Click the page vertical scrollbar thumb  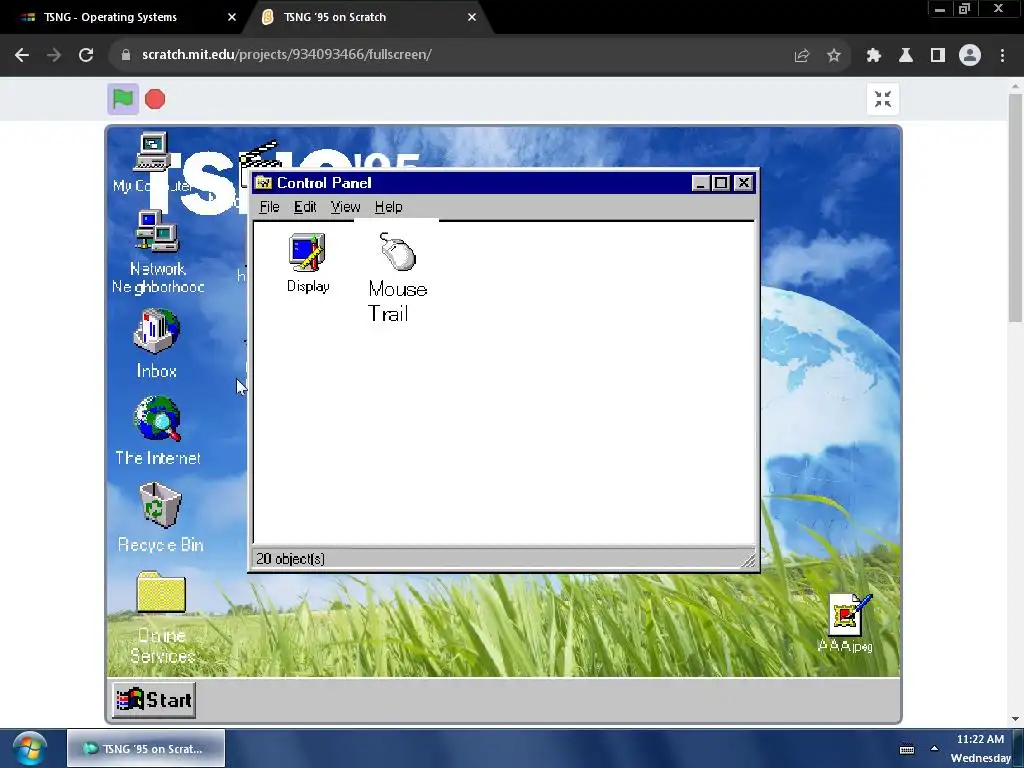click(1015, 208)
